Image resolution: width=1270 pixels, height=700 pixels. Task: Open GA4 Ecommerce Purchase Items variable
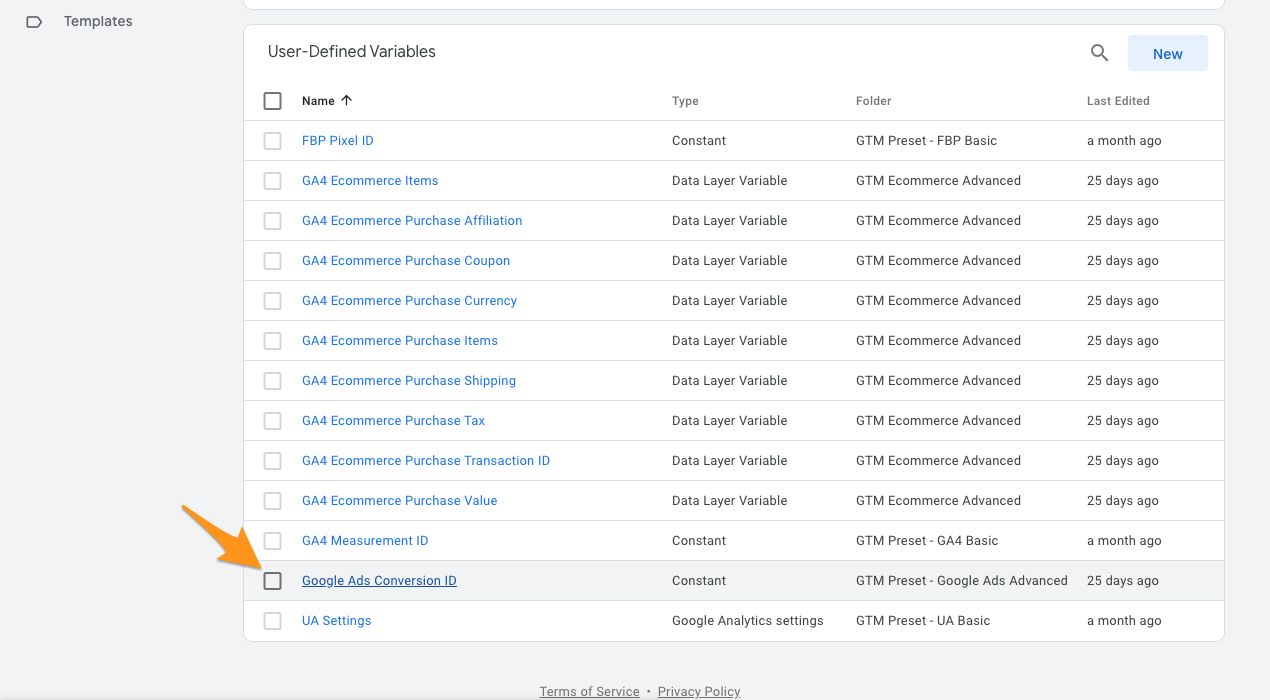[x=400, y=341]
